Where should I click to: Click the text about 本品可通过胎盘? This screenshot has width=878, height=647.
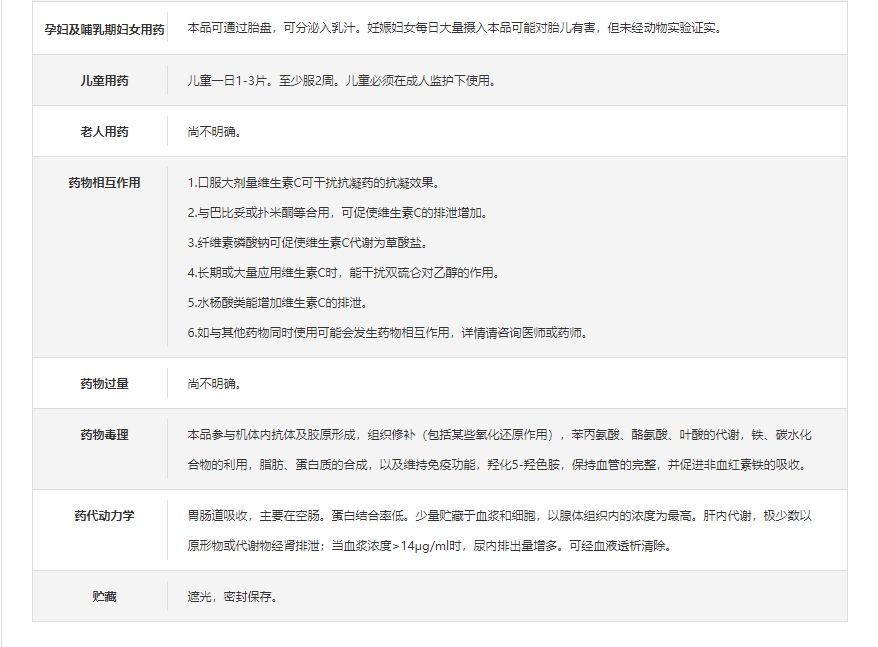click(x=454, y=28)
